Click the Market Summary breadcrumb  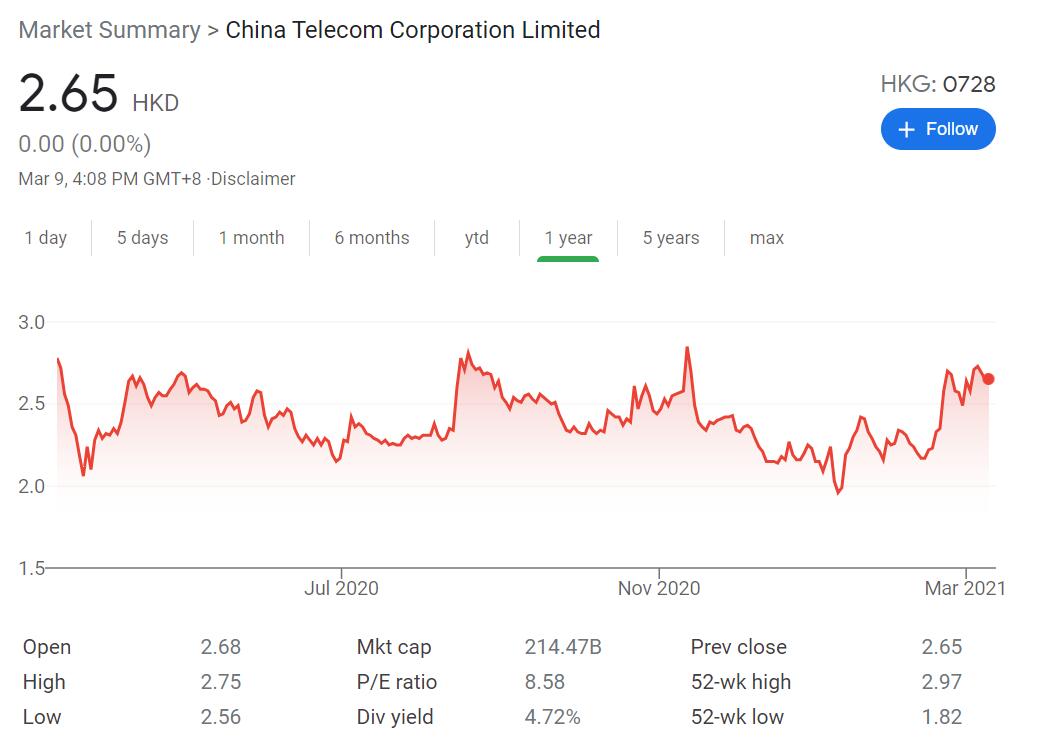click(x=110, y=30)
